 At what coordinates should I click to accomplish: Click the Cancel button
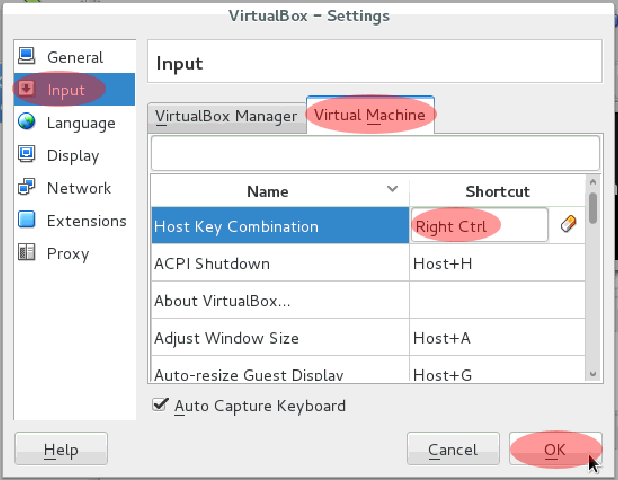click(x=453, y=449)
